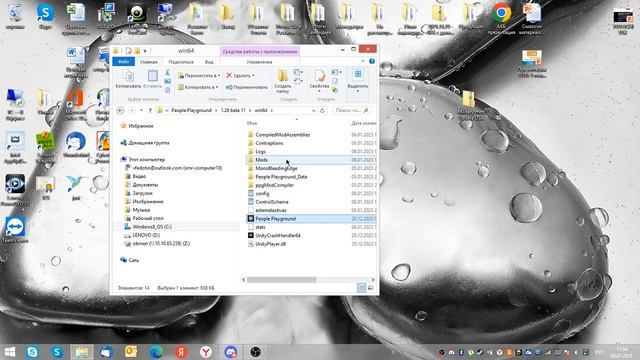This screenshot has height=360, width=640.
Task: Collapse the ribbon with the chevron
Action: pos(363,61)
